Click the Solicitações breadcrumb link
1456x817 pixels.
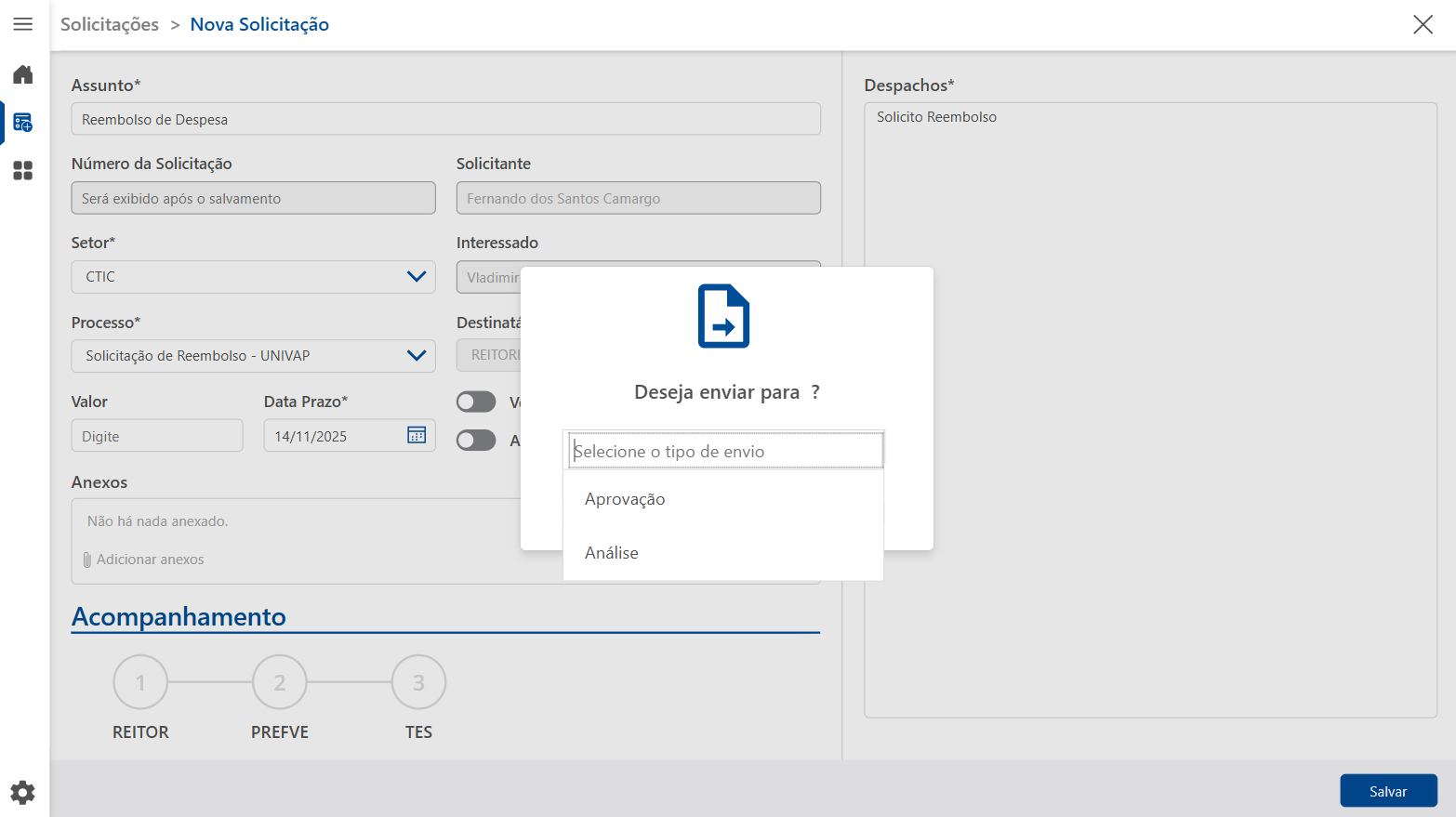tap(110, 24)
